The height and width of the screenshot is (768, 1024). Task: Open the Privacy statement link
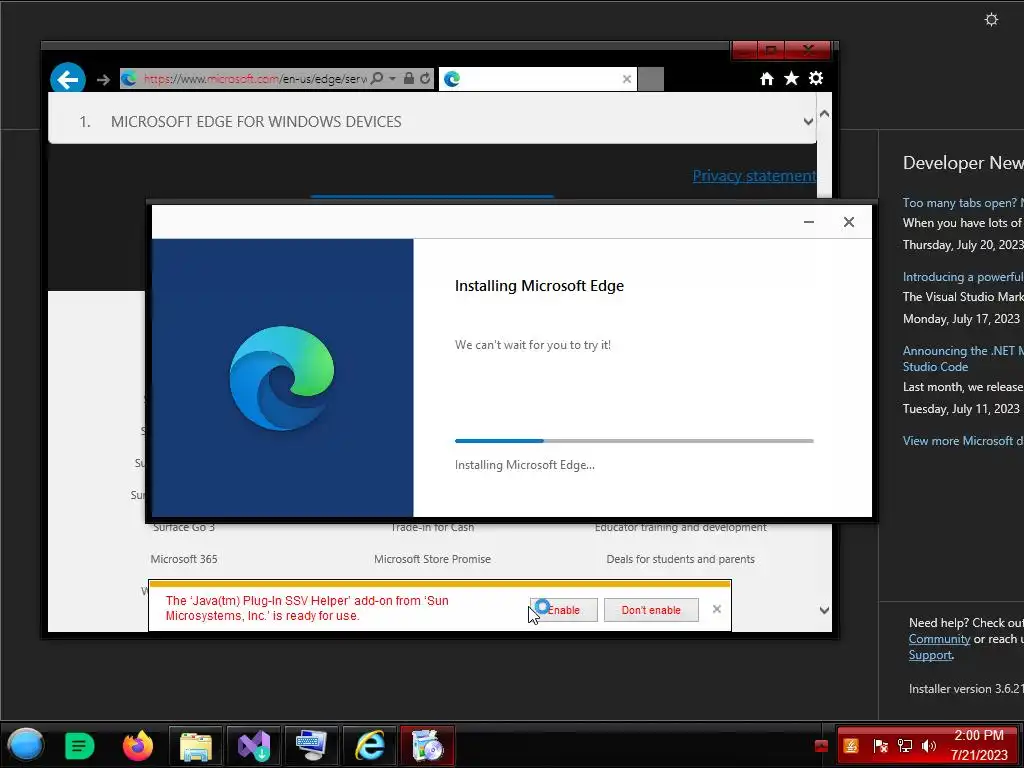point(754,176)
